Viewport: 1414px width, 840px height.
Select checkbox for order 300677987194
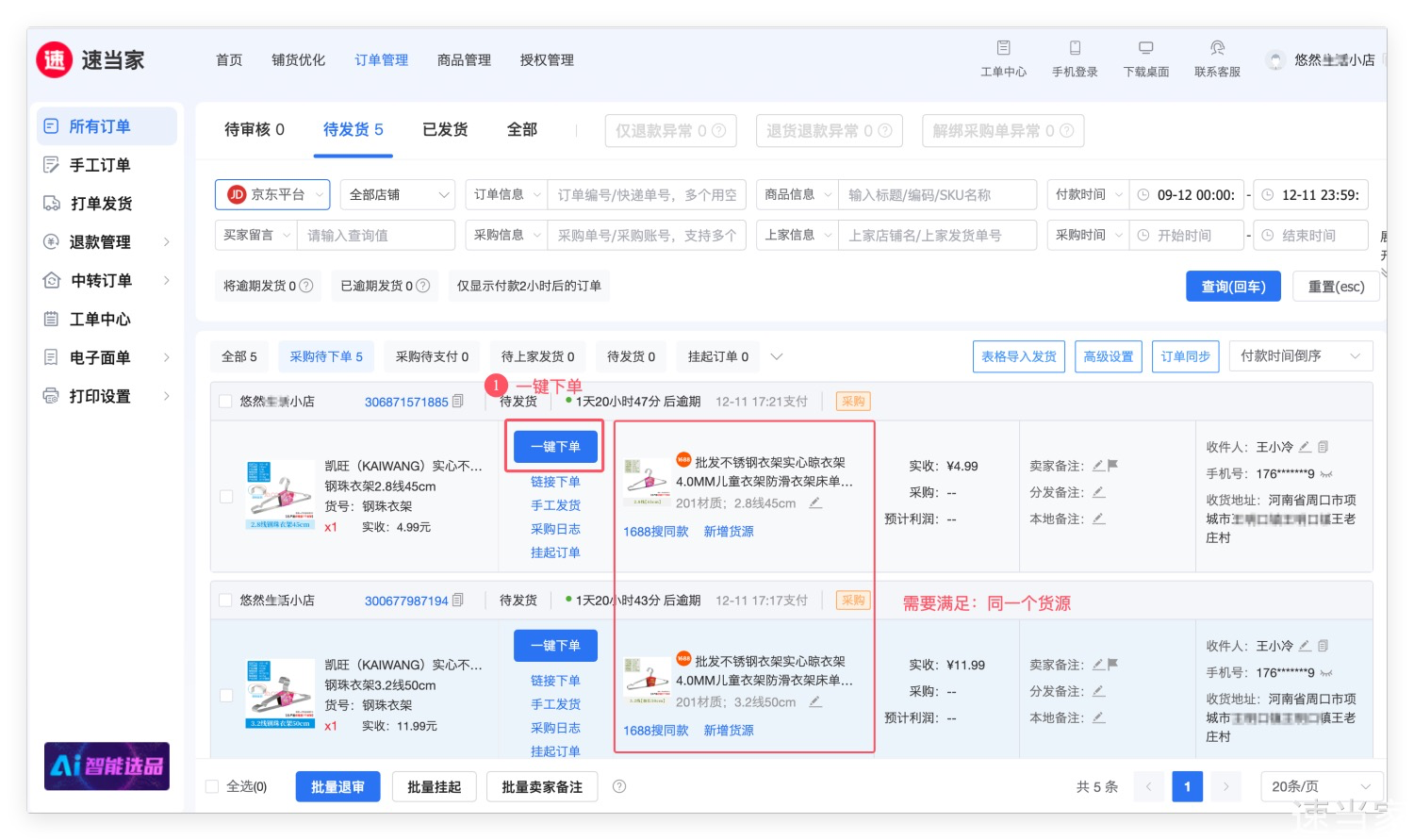(225, 601)
